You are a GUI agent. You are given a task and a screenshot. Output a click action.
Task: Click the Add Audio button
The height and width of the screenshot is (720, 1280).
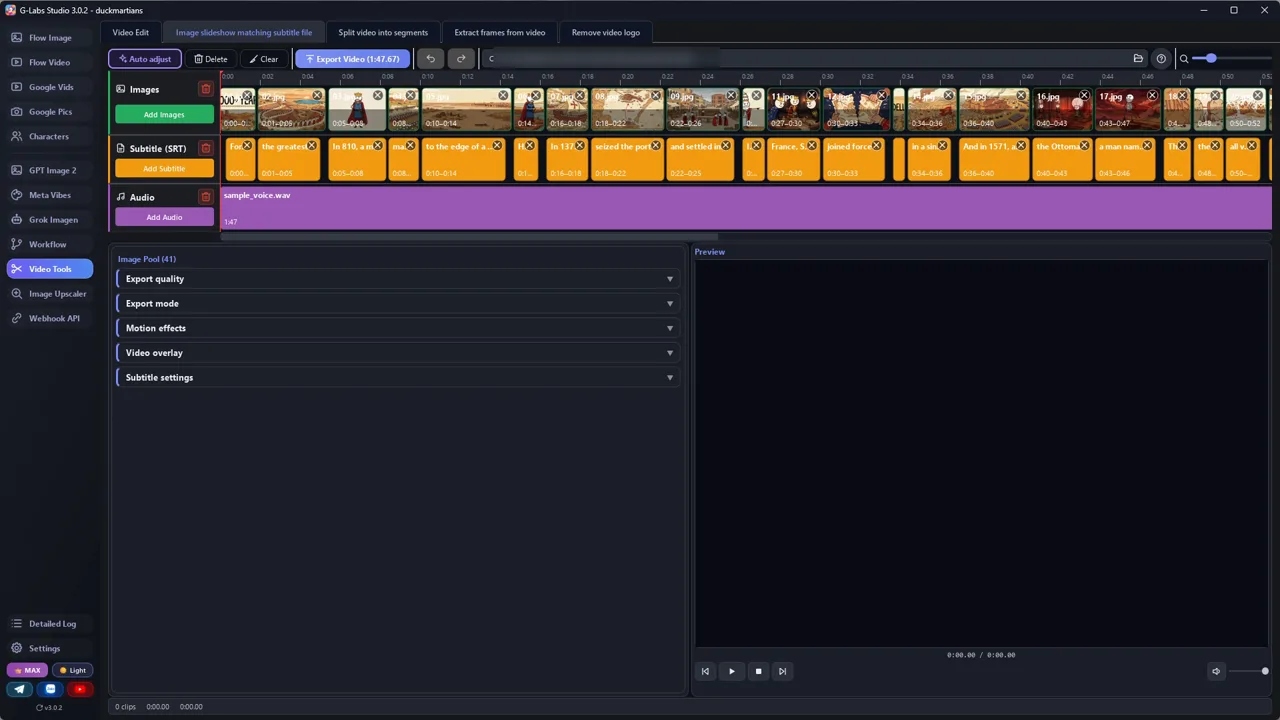[164, 217]
